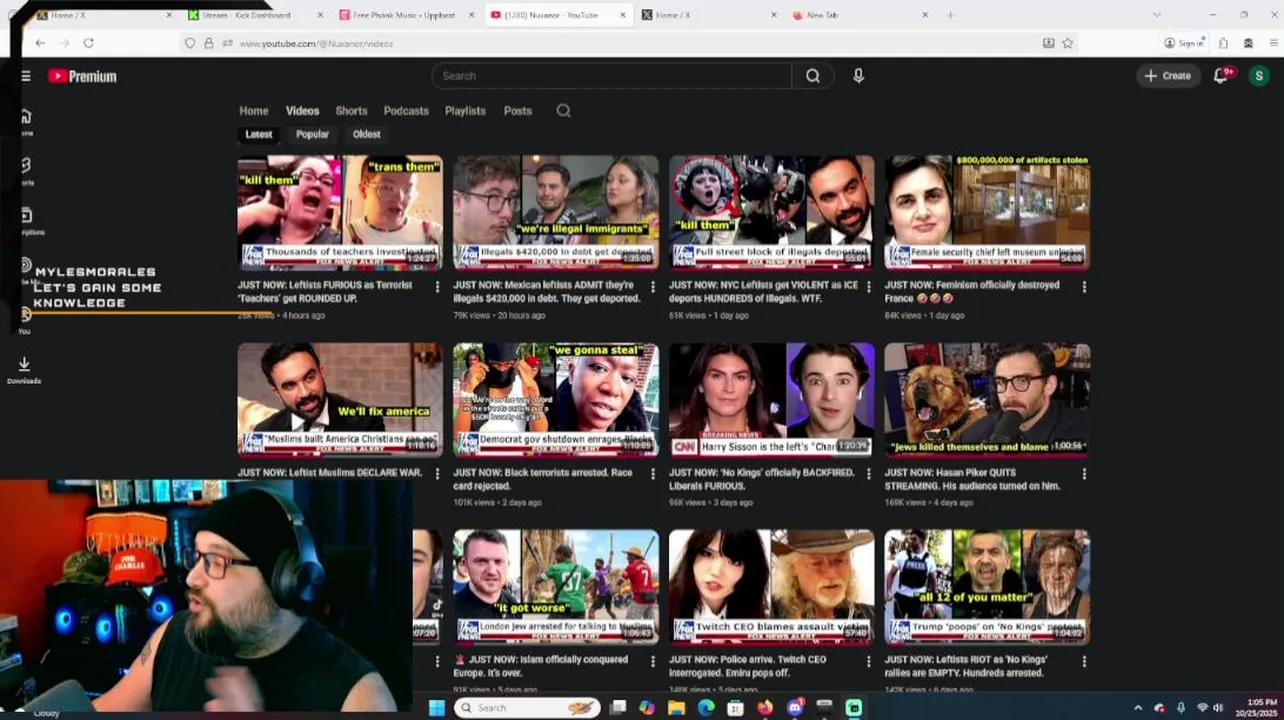Filter videos by Oldest
Viewport: 1284px width, 720px height.
[x=366, y=134]
